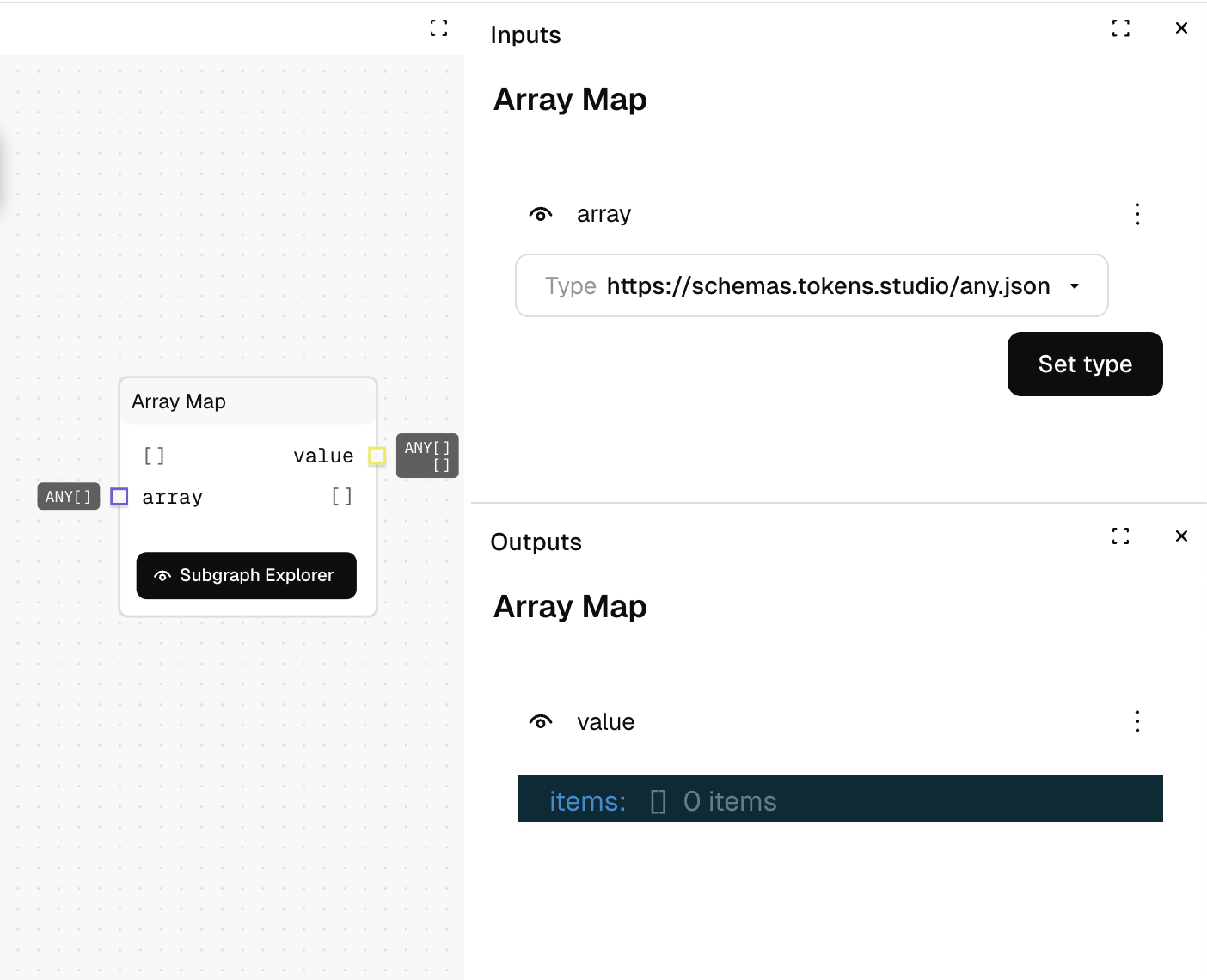Click the Set type button
Screen dimensions: 1207x980
point(1085,364)
